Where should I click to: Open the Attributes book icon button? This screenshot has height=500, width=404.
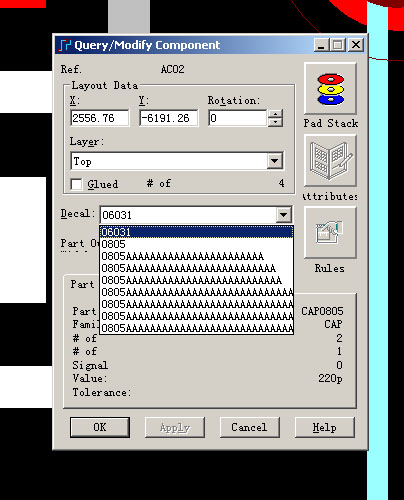coord(330,161)
